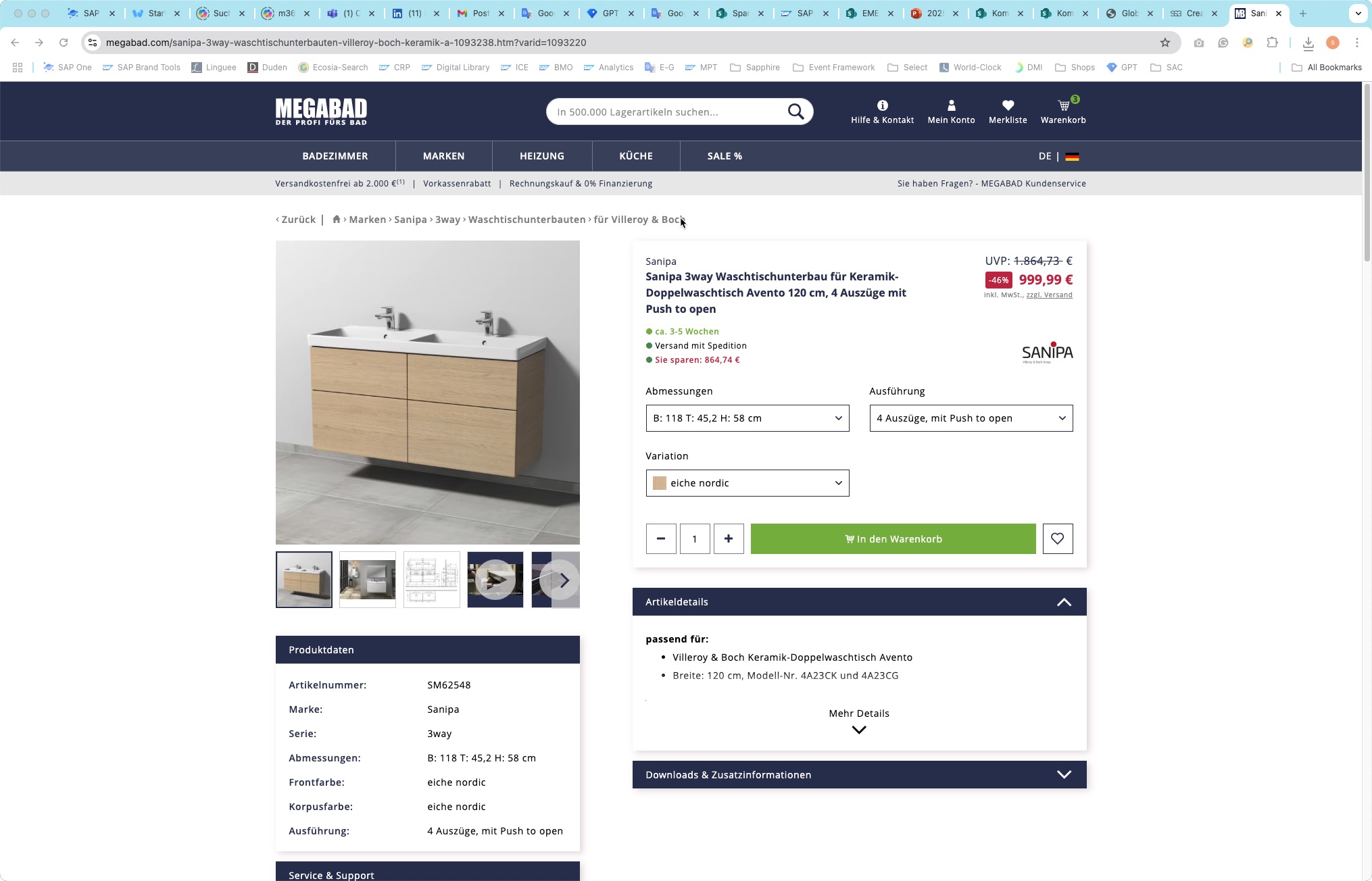Screen dimensions: 1372x881
Task: Play the product video thumbnail
Action: coord(495,580)
